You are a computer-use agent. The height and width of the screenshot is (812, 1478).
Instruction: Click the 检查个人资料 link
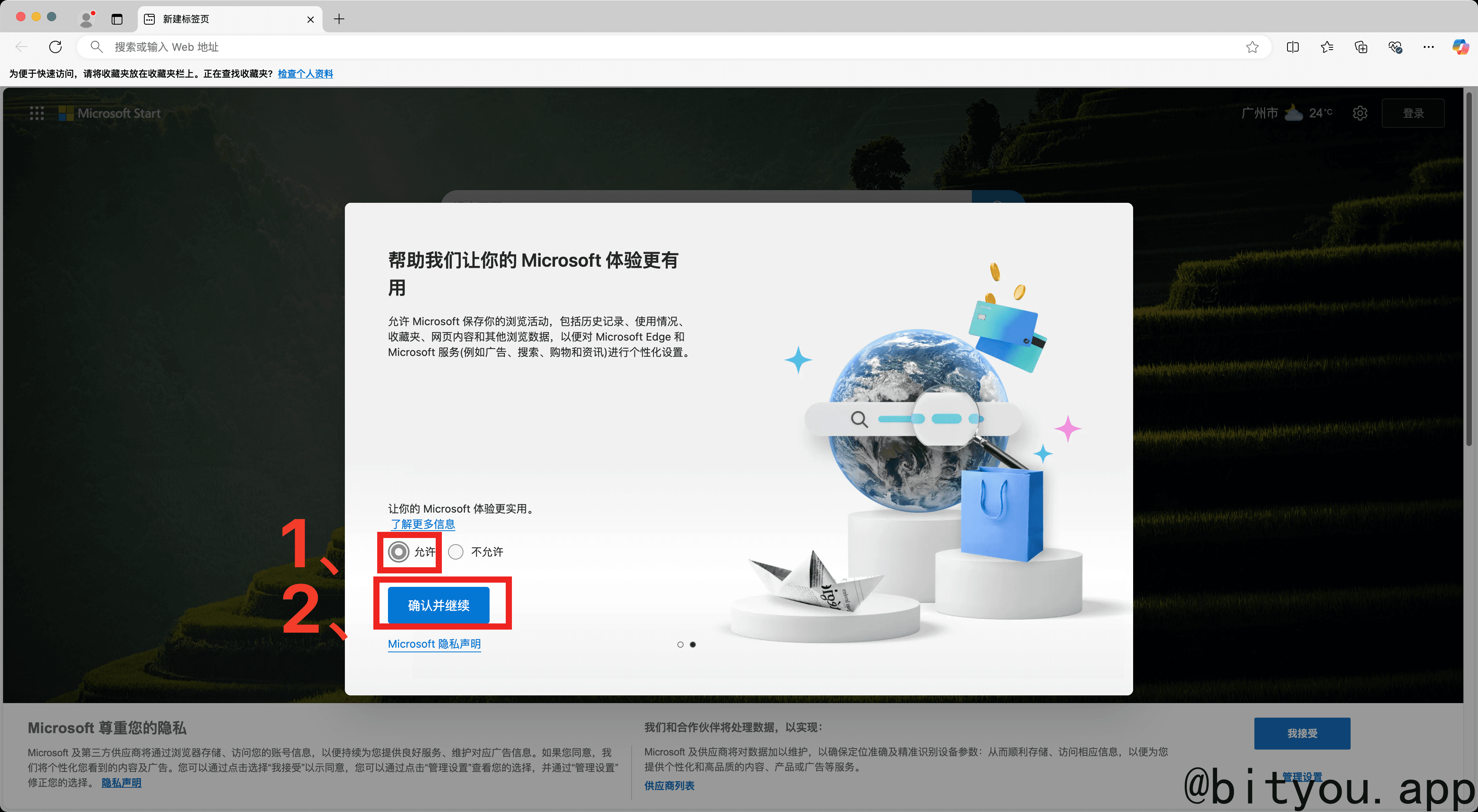(x=305, y=74)
